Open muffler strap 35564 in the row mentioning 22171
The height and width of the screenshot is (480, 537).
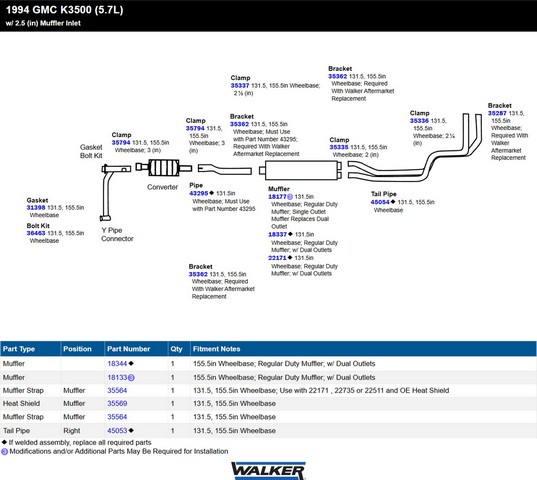pos(117,390)
